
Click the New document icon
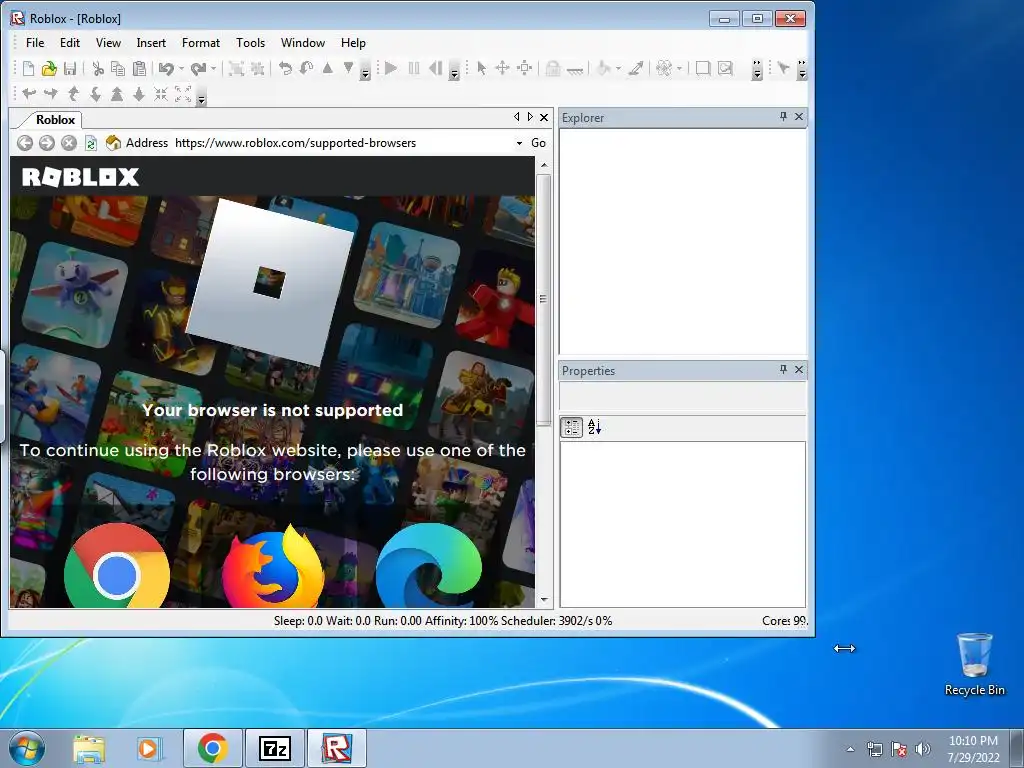(x=28, y=68)
